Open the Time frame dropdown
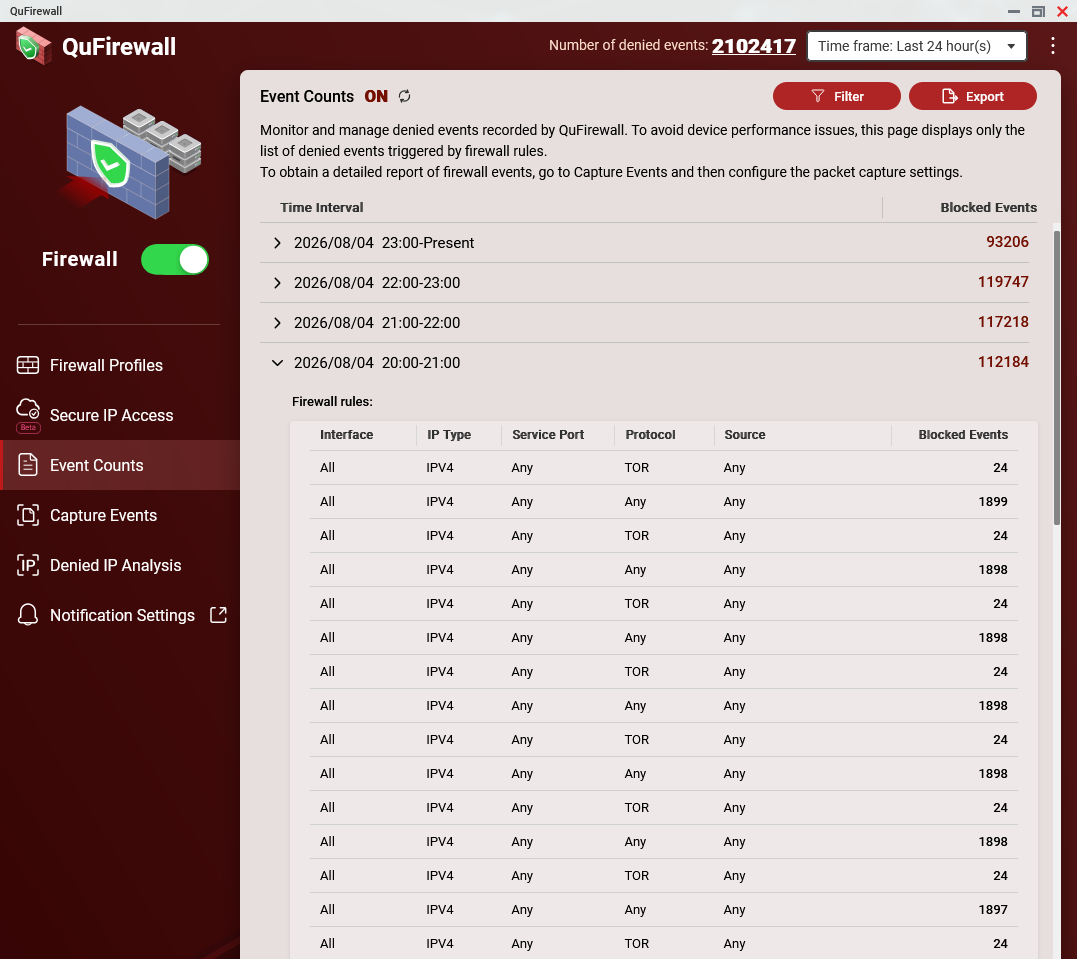Image resolution: width=1077 pixels, height=959 pixels. 916,46
